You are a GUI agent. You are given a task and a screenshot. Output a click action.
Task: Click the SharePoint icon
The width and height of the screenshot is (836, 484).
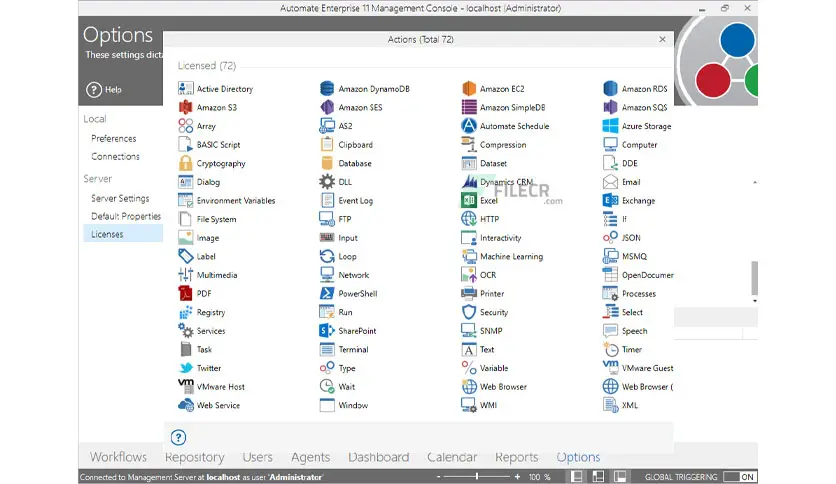click(x=327, y=330)
